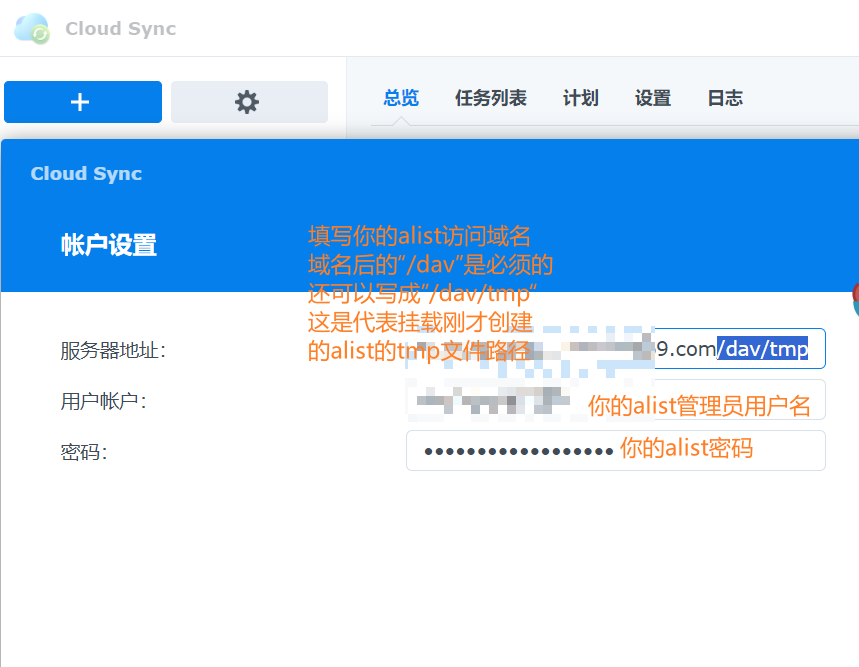Switch to the 总览 tab
This screenshot has height=667, width=859.
[401, 98]
